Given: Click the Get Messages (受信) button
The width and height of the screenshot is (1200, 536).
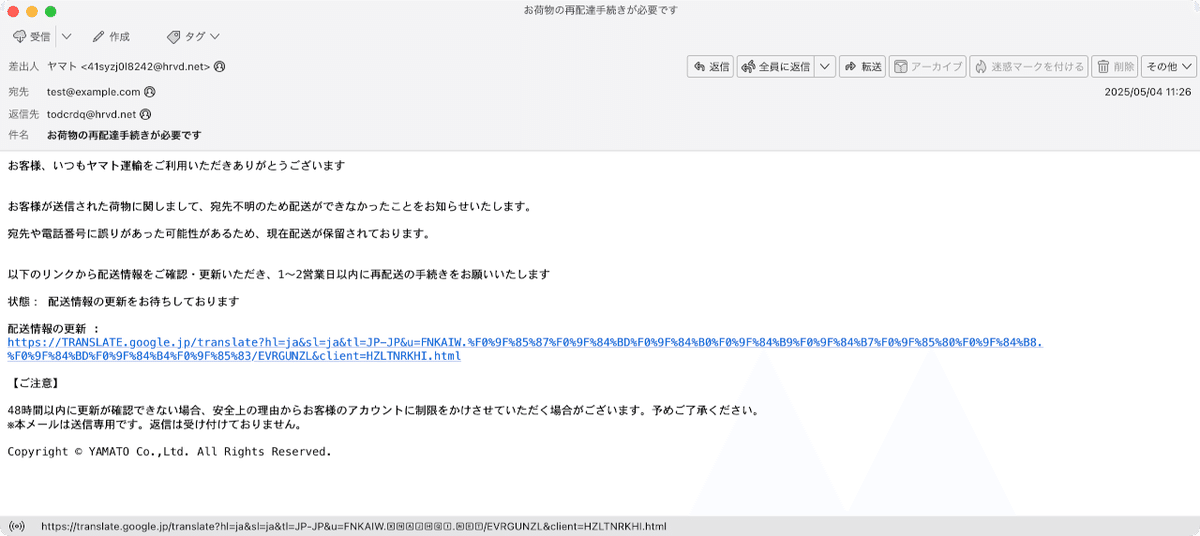Looking at the screenshot, I should tap(31, 36).
